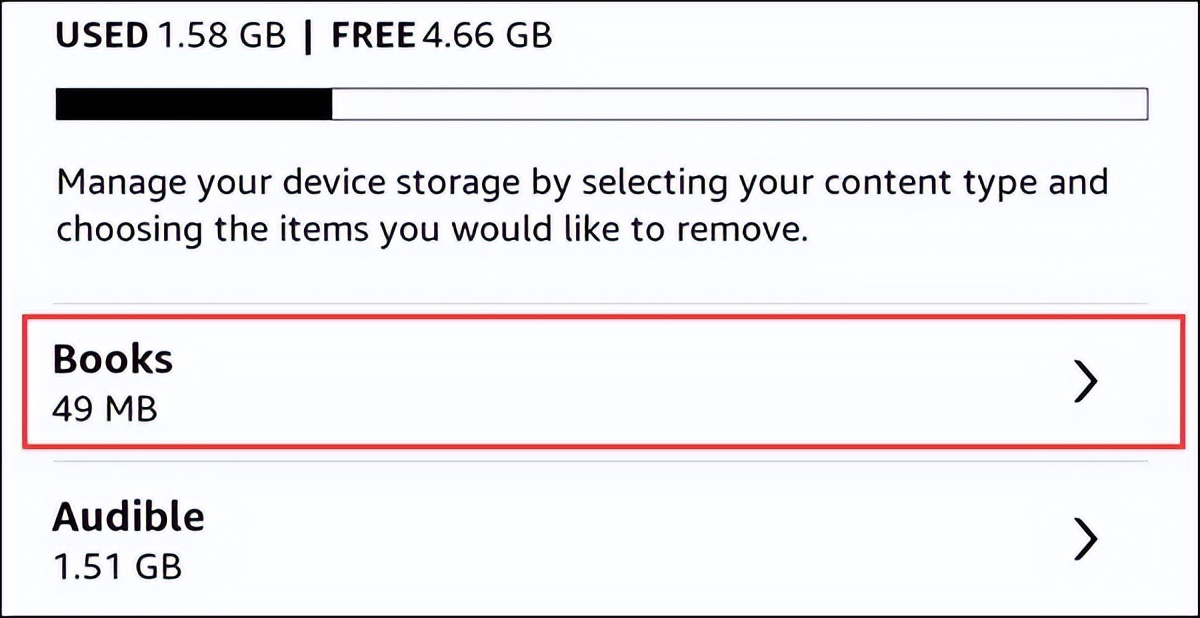Image resolution: width=1200 pixels, height=618 pixels.
Task: Click the 4.66 GB free value
Action: 487,36
